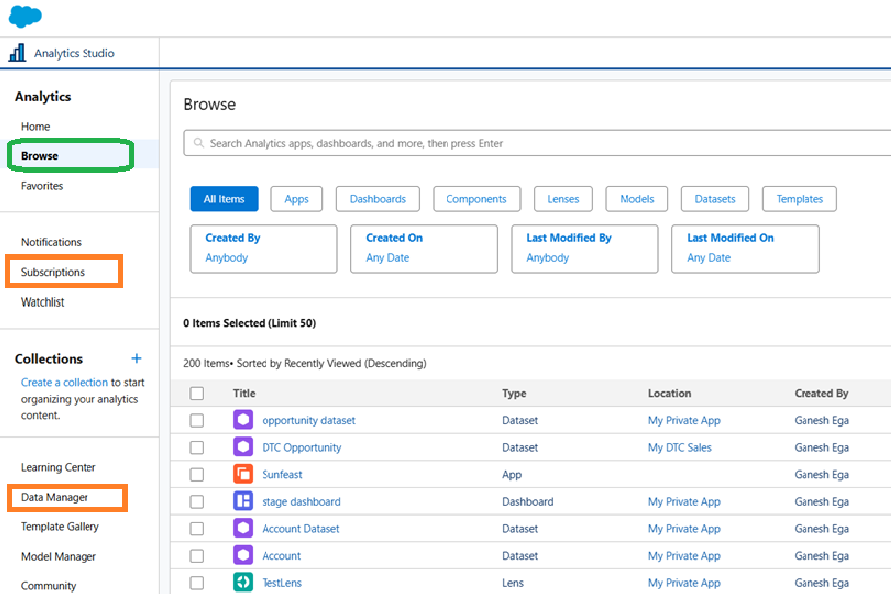
Task: Select the All Items filter tab
Action: click(x=224, y=199)
